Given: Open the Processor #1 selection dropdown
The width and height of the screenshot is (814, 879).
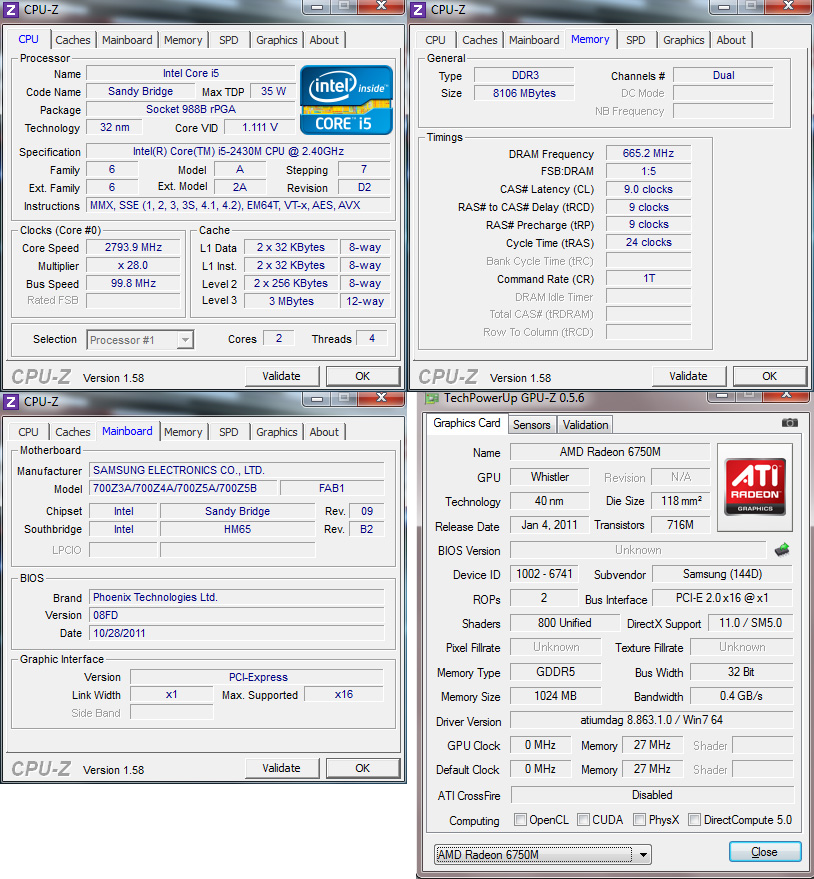Looking at the screenshot, I should [x=140, y=340].
